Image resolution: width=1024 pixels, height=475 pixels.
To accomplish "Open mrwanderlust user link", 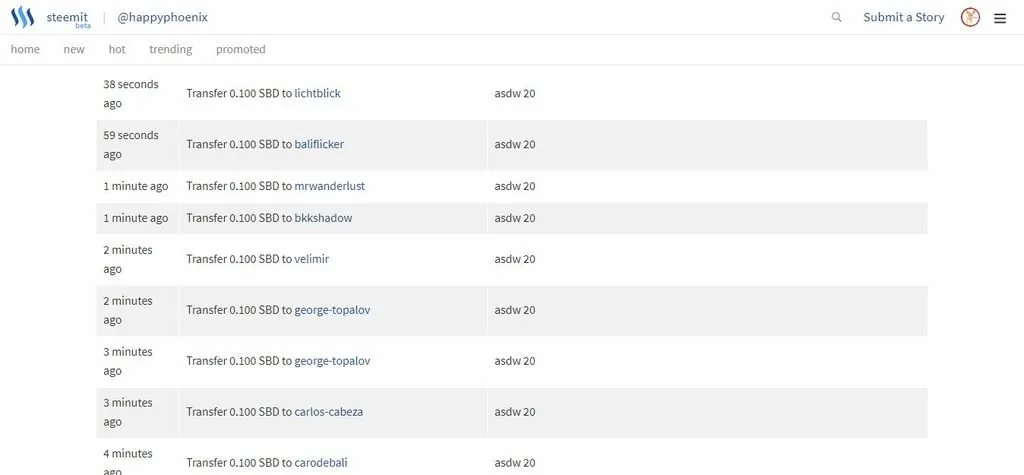I will (330, 186).
